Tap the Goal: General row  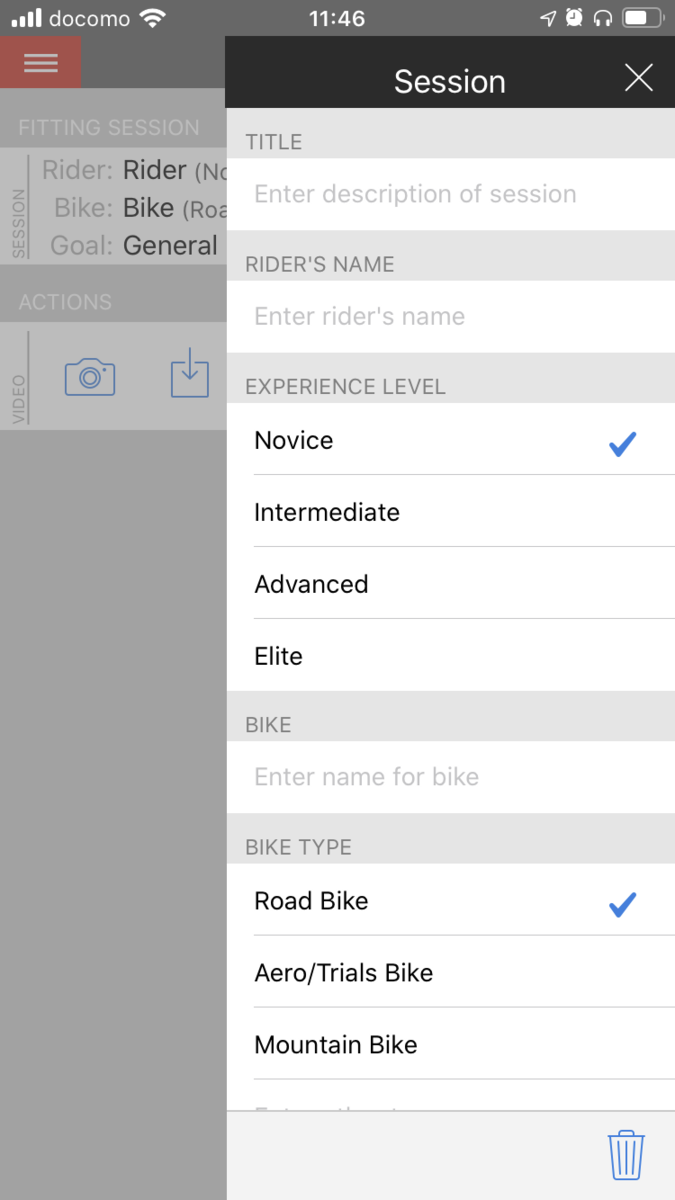pos(130,246)
